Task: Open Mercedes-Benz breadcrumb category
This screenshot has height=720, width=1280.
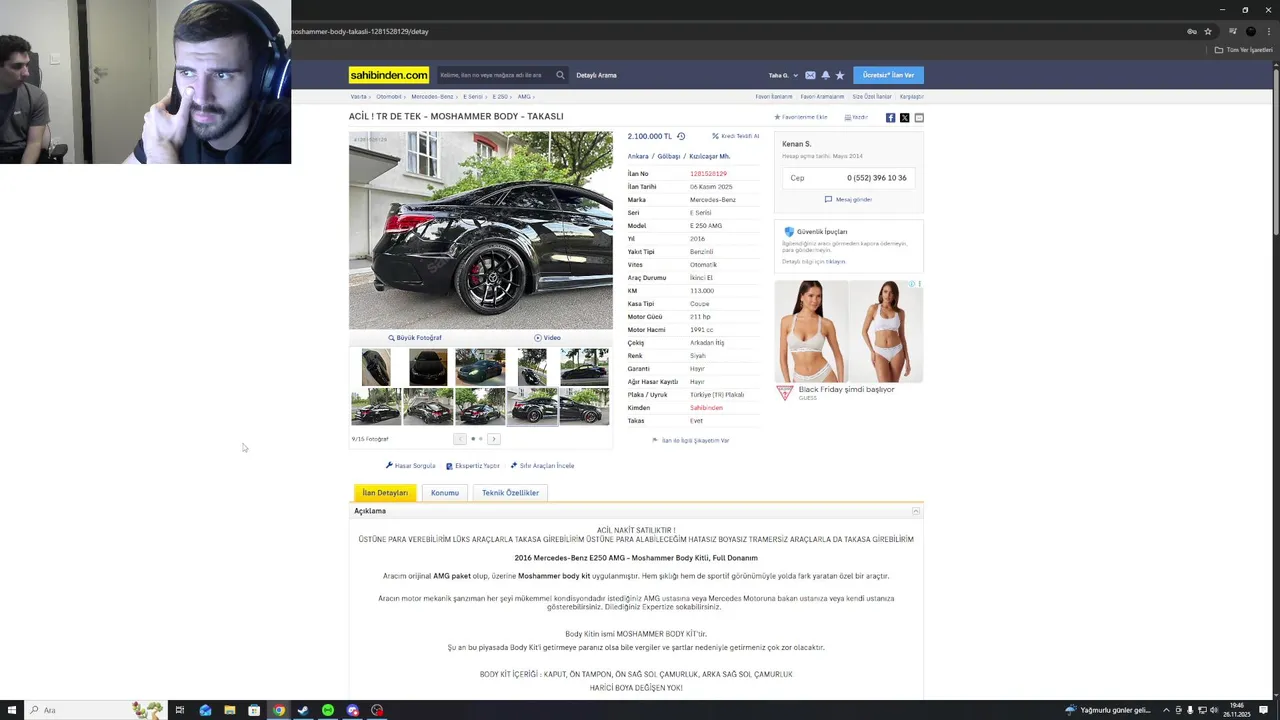Action: (x=432, y=97)
